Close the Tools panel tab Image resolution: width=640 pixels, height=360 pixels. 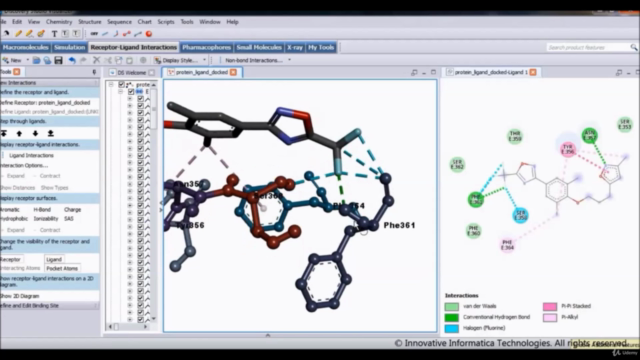click(17, 72)
